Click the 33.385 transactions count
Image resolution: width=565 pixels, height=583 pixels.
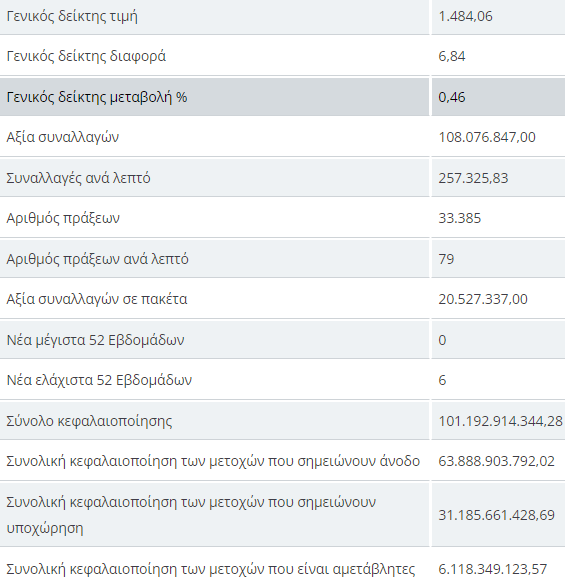[x=460, y=218]
